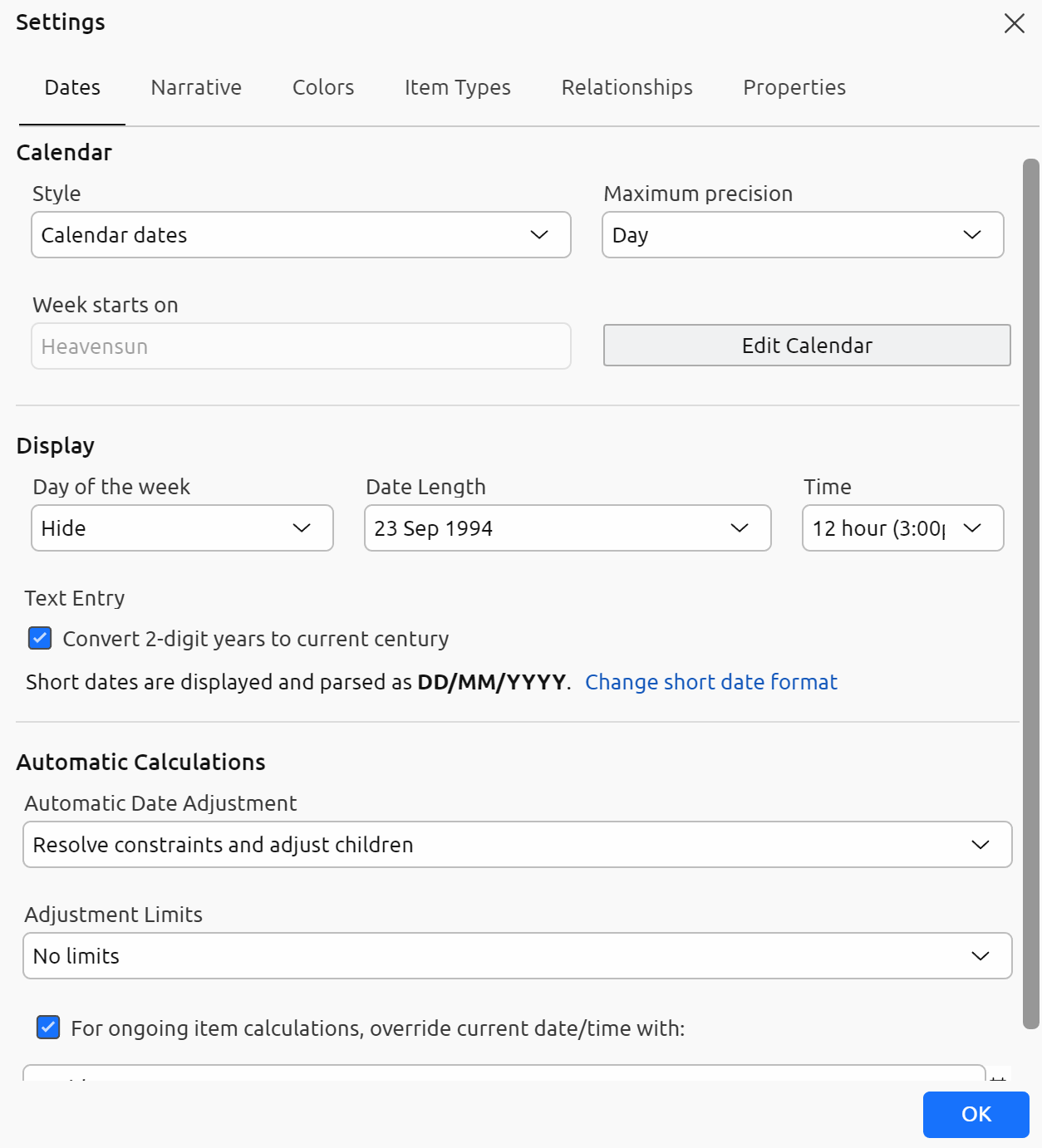Open the Day of the week dropdown
Image resolution: width=1042 pixels, height=1148 pixels.
coord(182,528)
